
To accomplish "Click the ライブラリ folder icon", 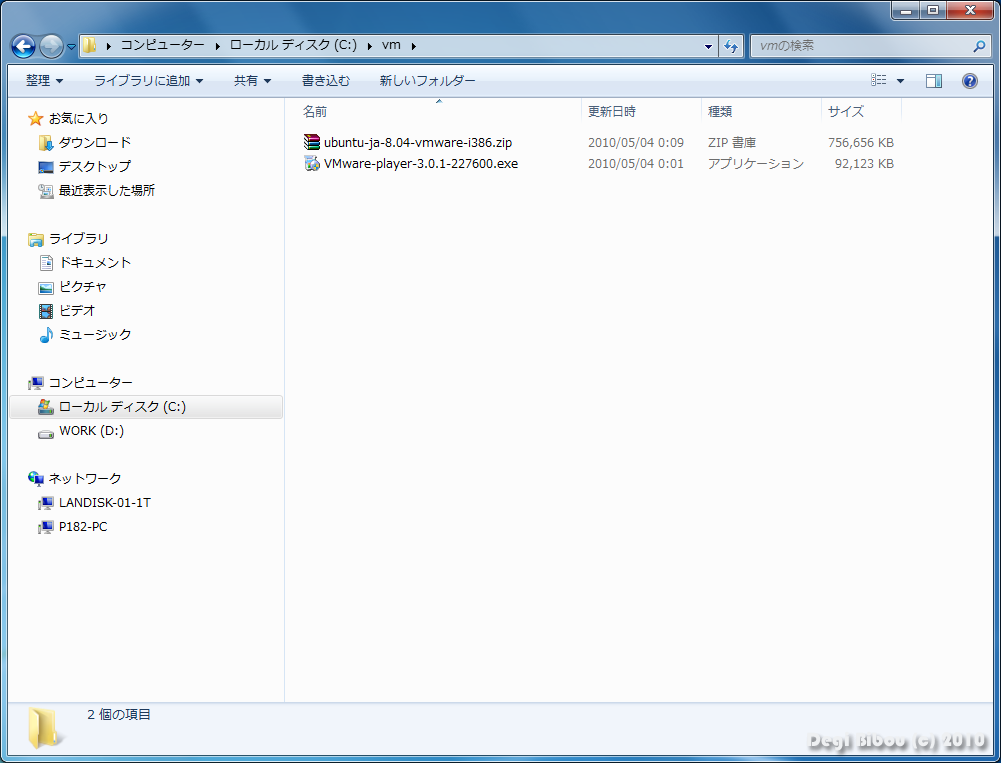I will pyautogui.click(x=36, y=239).
